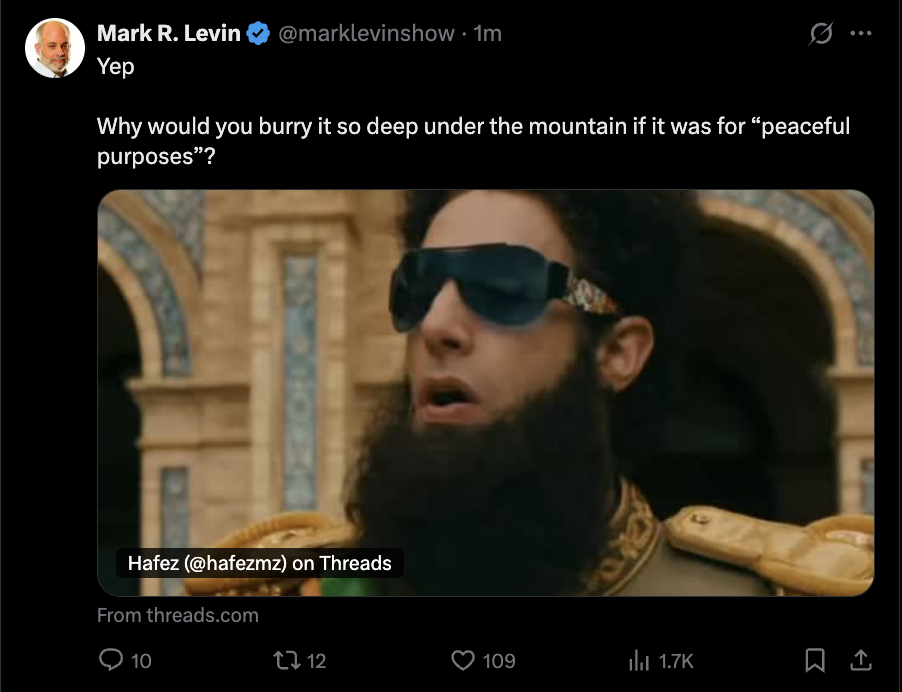Open the share post upload-arrow icon
902x692 pixels.
tap(861, 660)
